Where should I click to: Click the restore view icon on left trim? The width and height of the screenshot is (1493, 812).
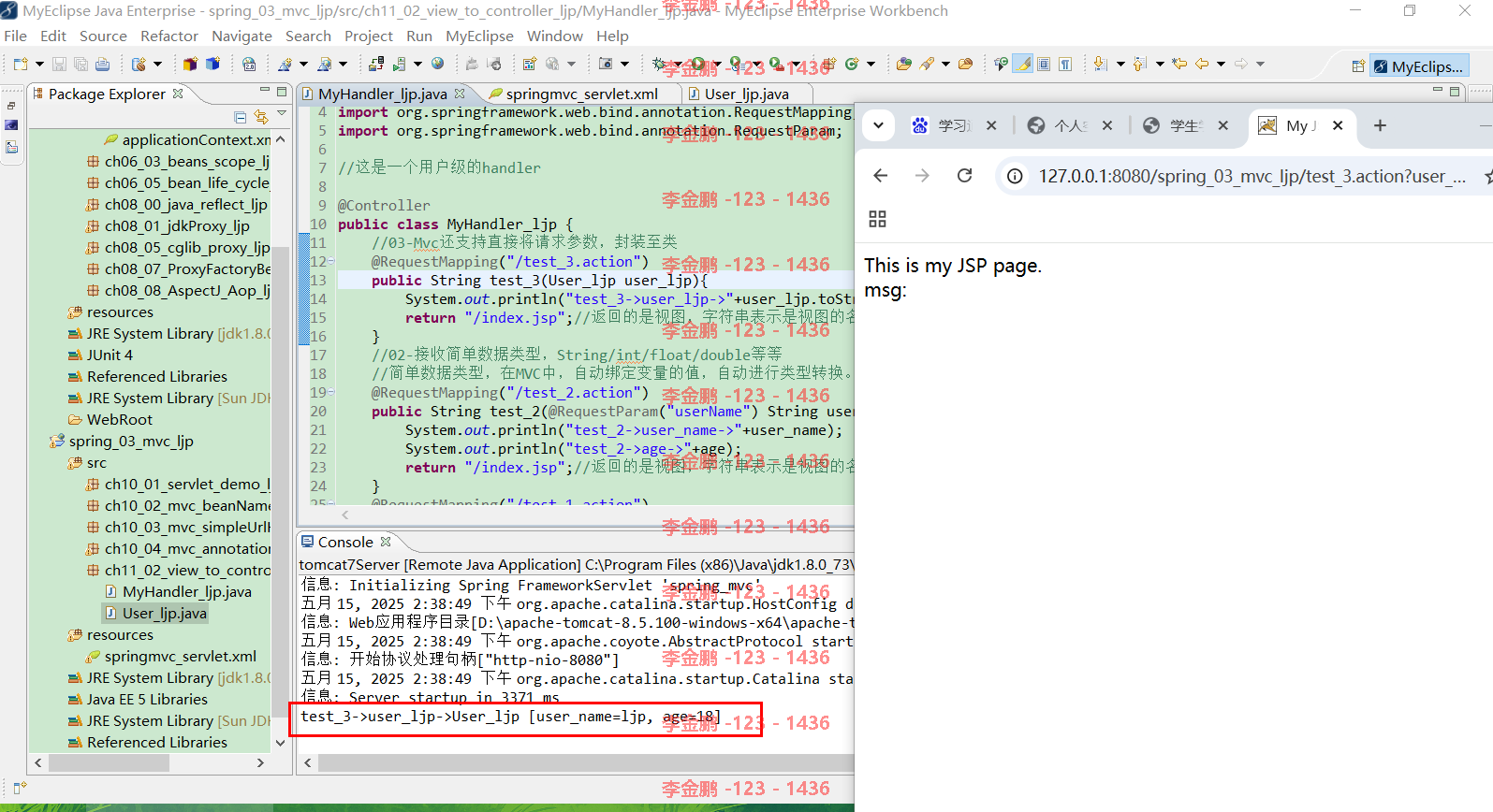[x=11, y=107]
